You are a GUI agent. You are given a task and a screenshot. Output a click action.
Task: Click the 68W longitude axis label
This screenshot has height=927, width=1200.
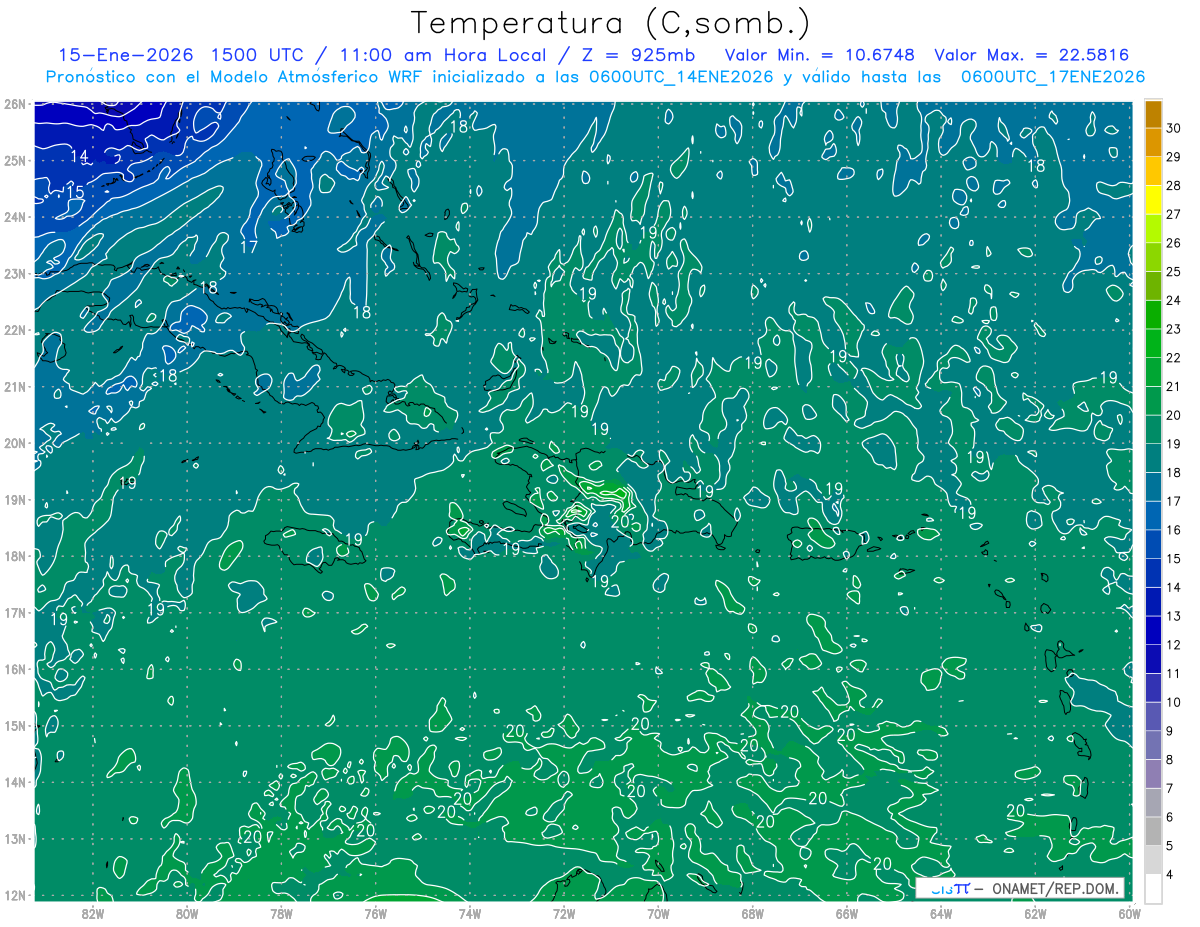[x=753, y=913]
